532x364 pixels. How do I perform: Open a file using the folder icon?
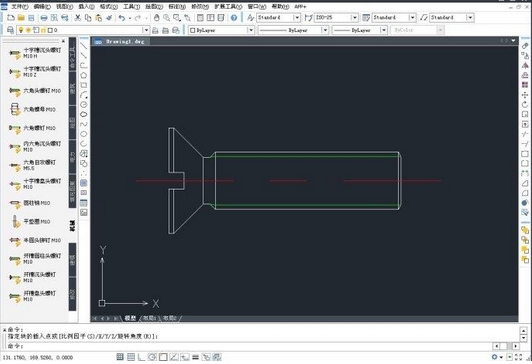pyautogui.click(x=21, y=18)
